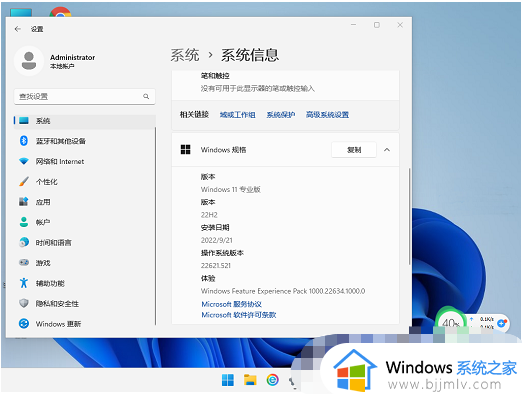Click the 2022/9/21 install date text
Image resolution: width=522 pixels, height=398 pixels.
pyautogui.click(x=217, y=240)
